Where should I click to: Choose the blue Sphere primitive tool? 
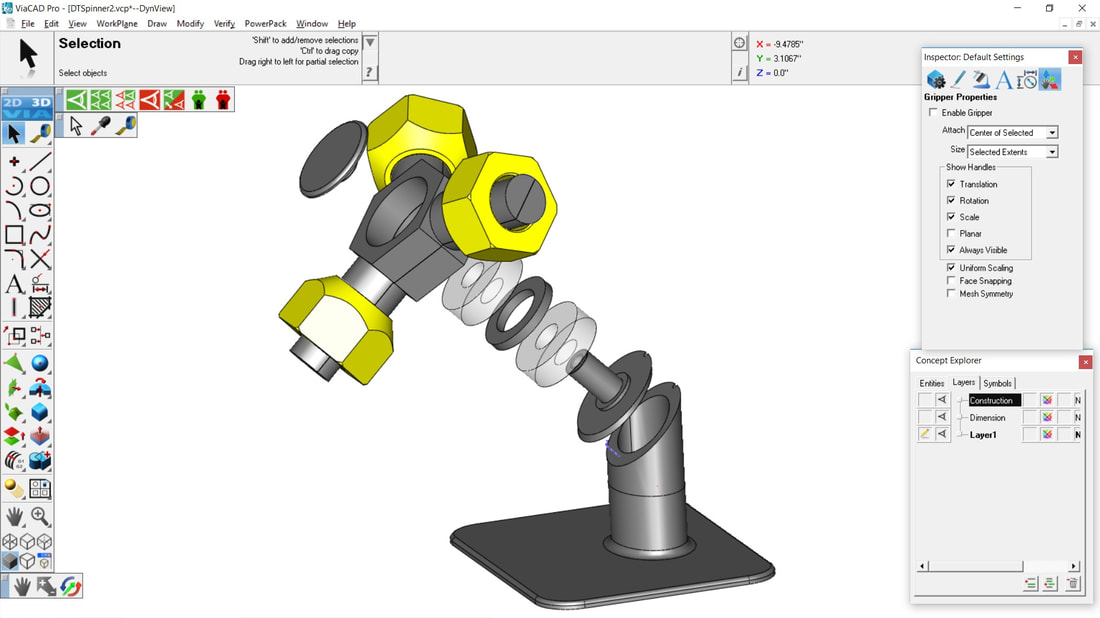coord(40,363)
